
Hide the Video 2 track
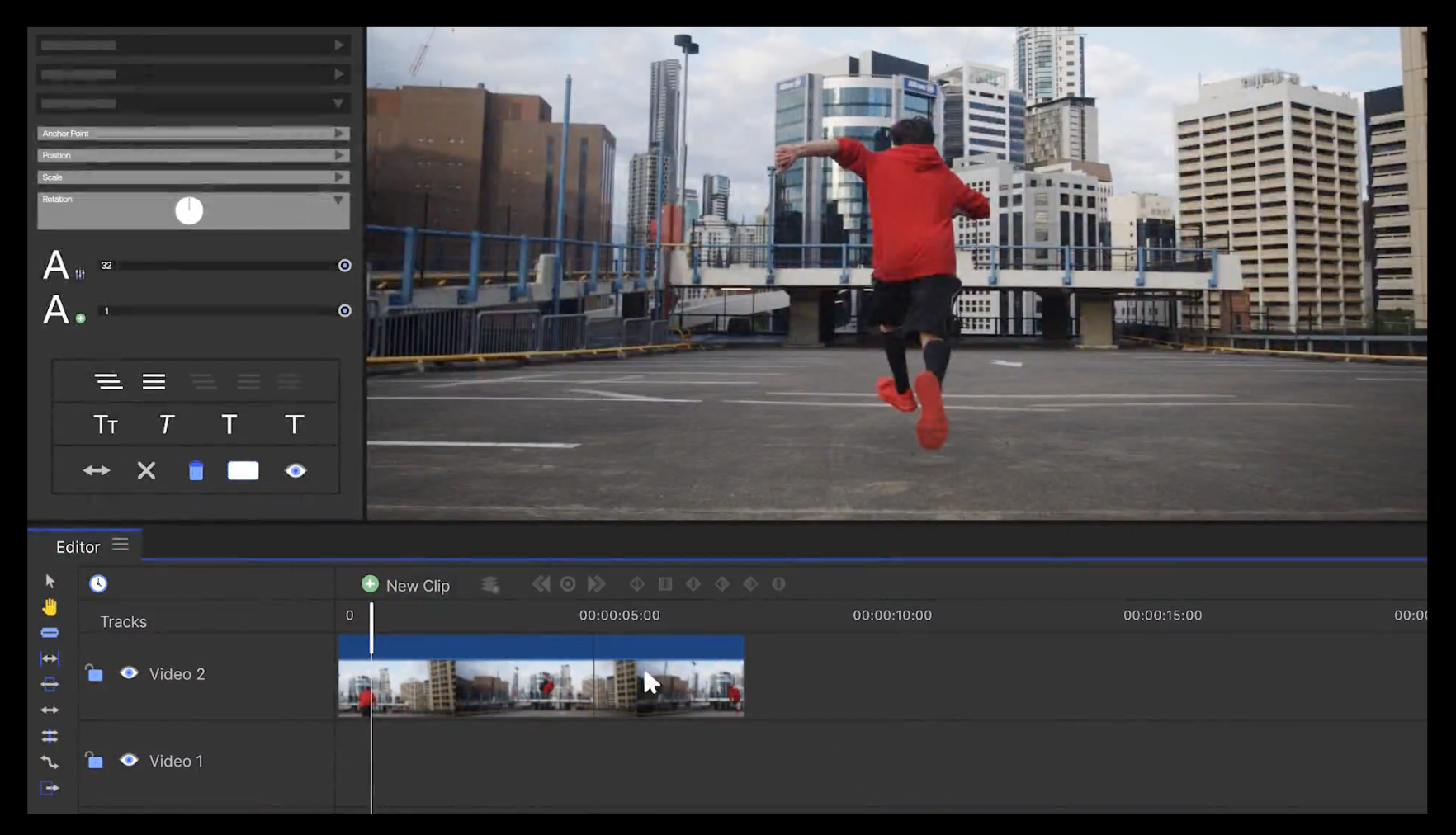(129, 673)
